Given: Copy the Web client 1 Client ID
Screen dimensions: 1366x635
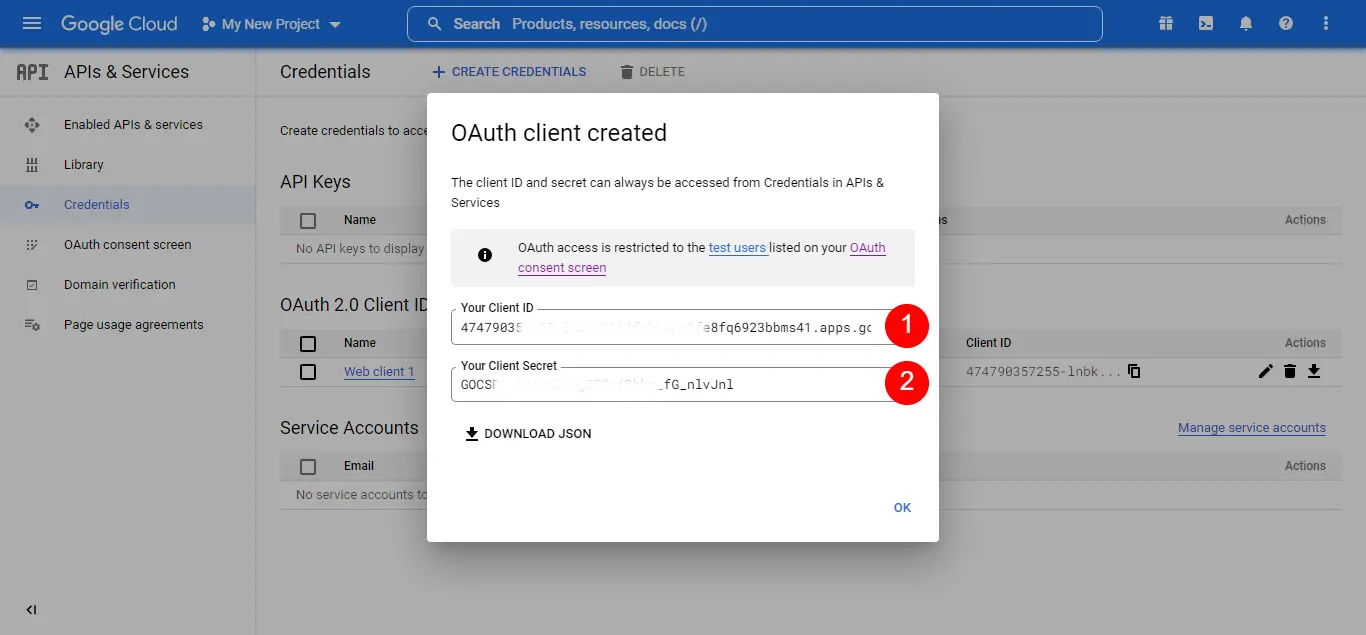Looking at the screenshot, I should pos(1135,370).
